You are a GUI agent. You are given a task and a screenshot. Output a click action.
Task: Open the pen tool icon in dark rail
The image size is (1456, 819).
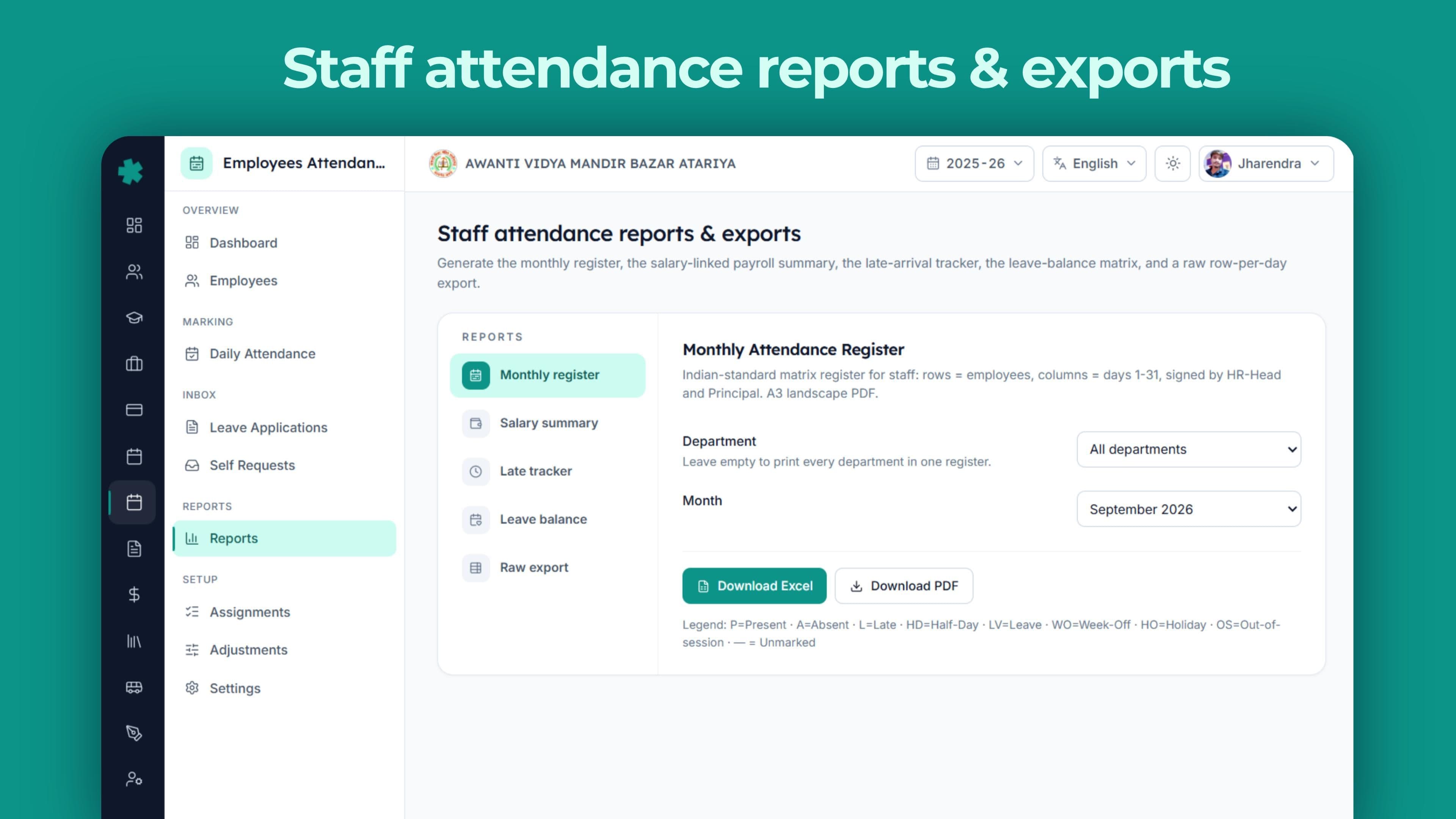click(134, 733)
